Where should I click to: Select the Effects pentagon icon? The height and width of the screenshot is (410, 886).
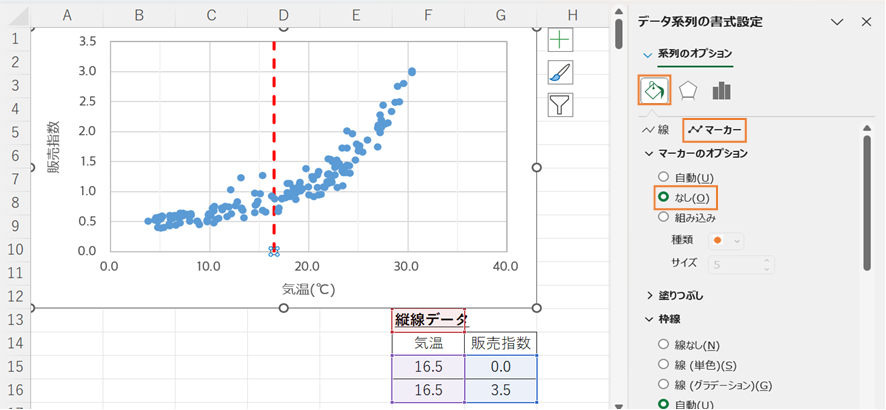coord(688,90)
